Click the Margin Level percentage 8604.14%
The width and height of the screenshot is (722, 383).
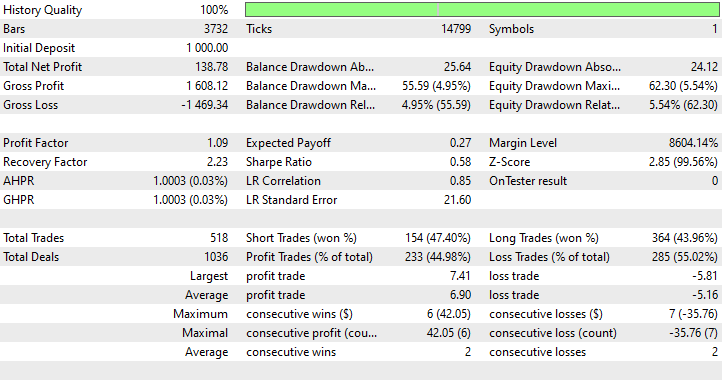point(693,143)
